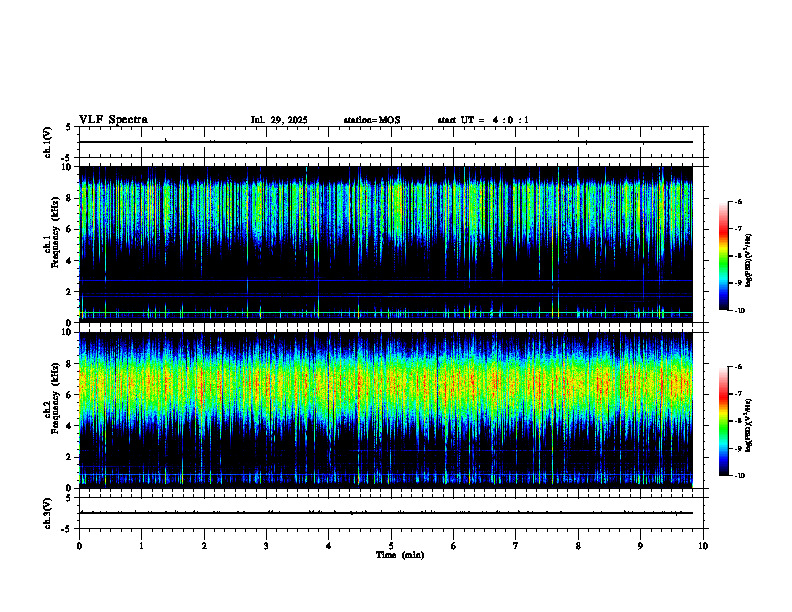The width and height of the screenshot is (792, 612).
Task: Click the "ch.3(V)" axis label
Action: pos(48,513)
